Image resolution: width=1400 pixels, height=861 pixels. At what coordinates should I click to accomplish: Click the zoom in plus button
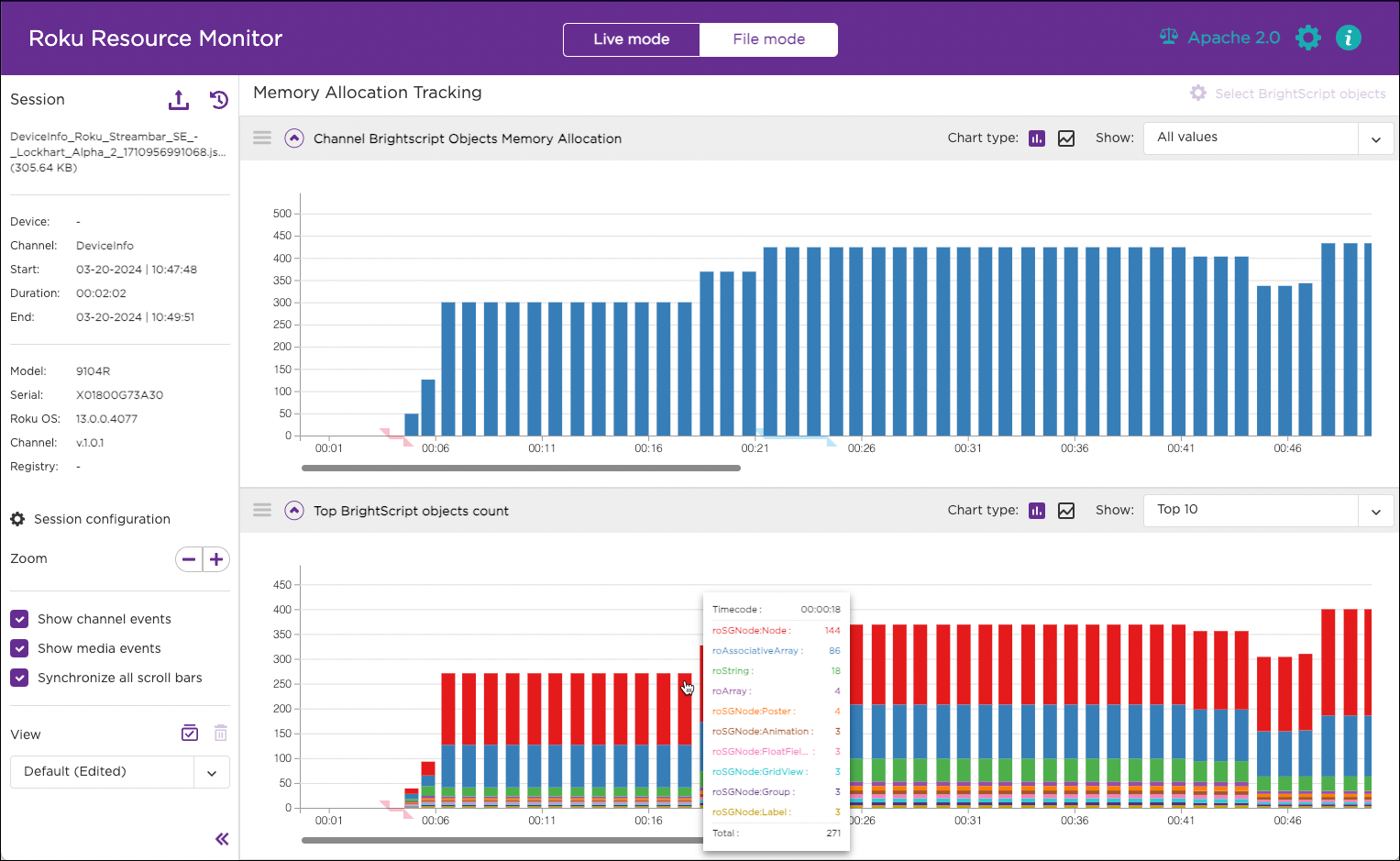(216, 559)
